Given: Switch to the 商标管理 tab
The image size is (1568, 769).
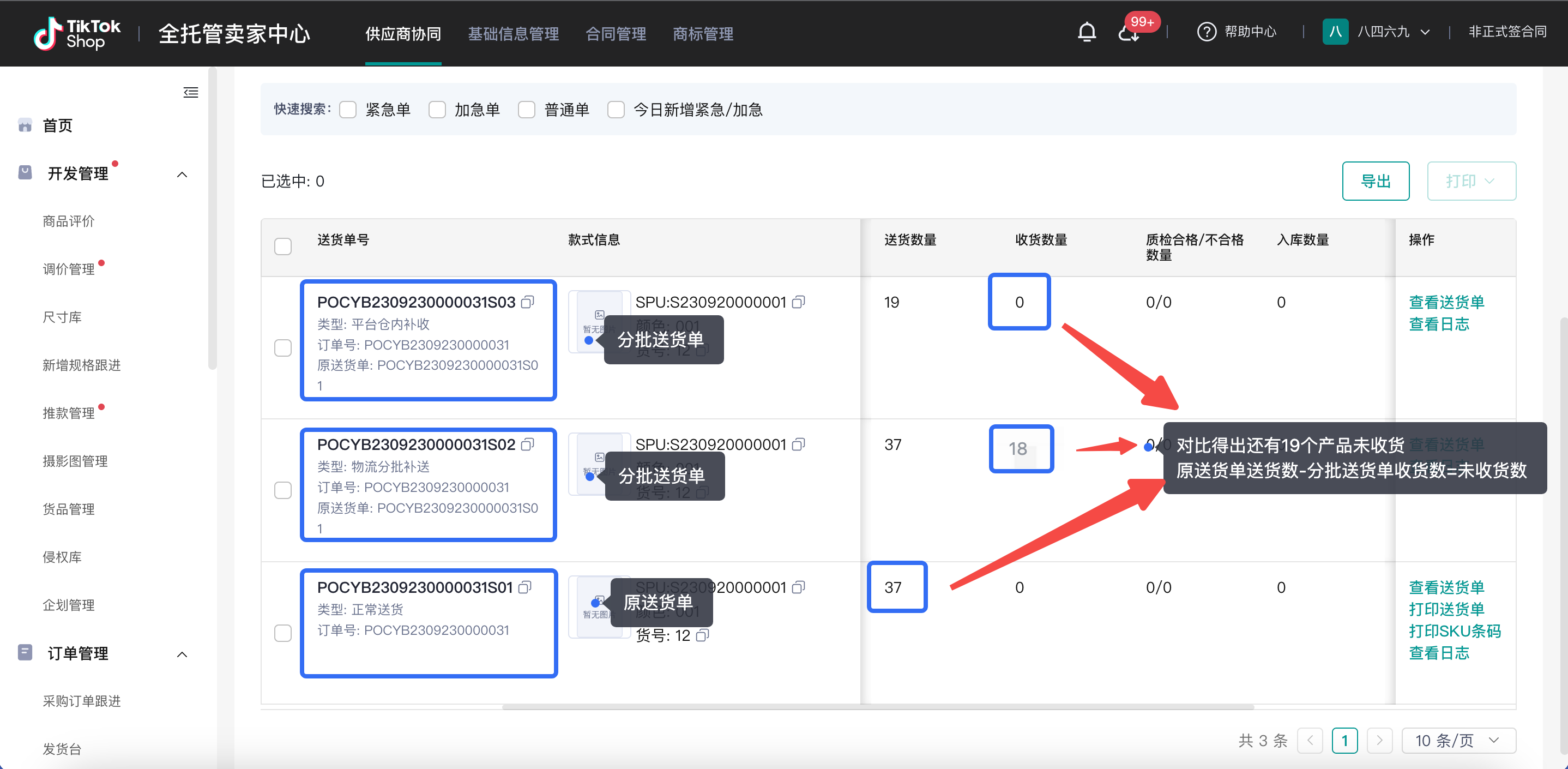Looking at the screenshot, I should point(703,34).
